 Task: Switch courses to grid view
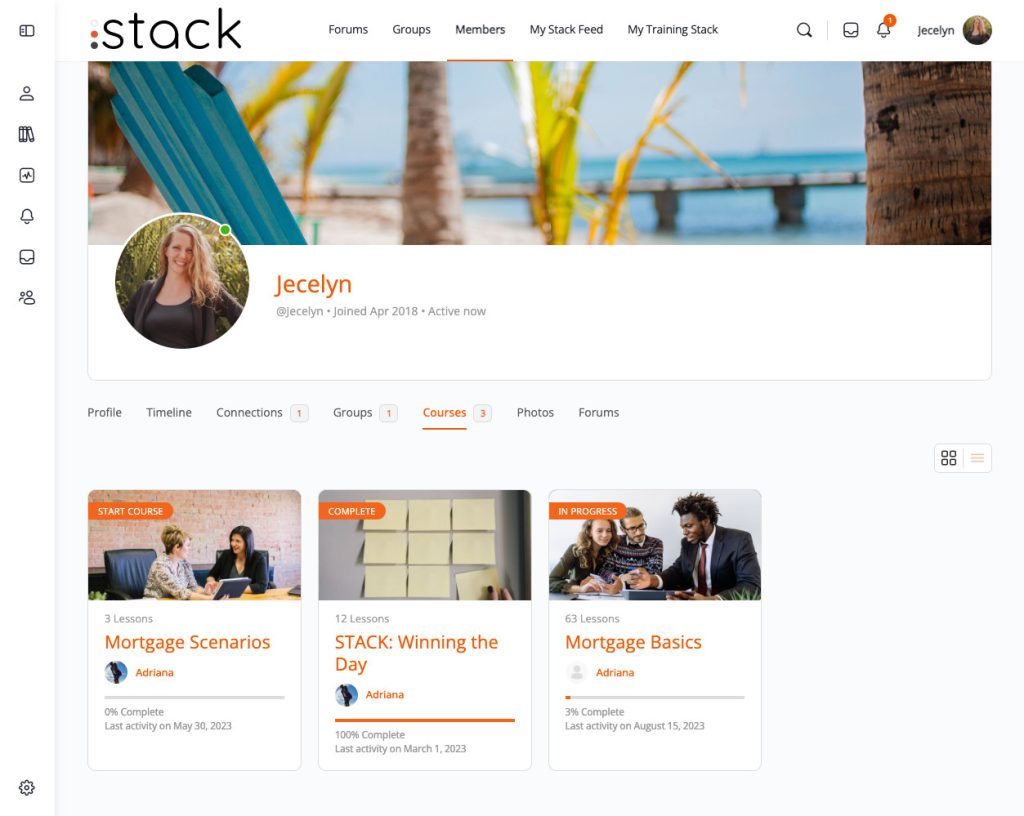949,458
